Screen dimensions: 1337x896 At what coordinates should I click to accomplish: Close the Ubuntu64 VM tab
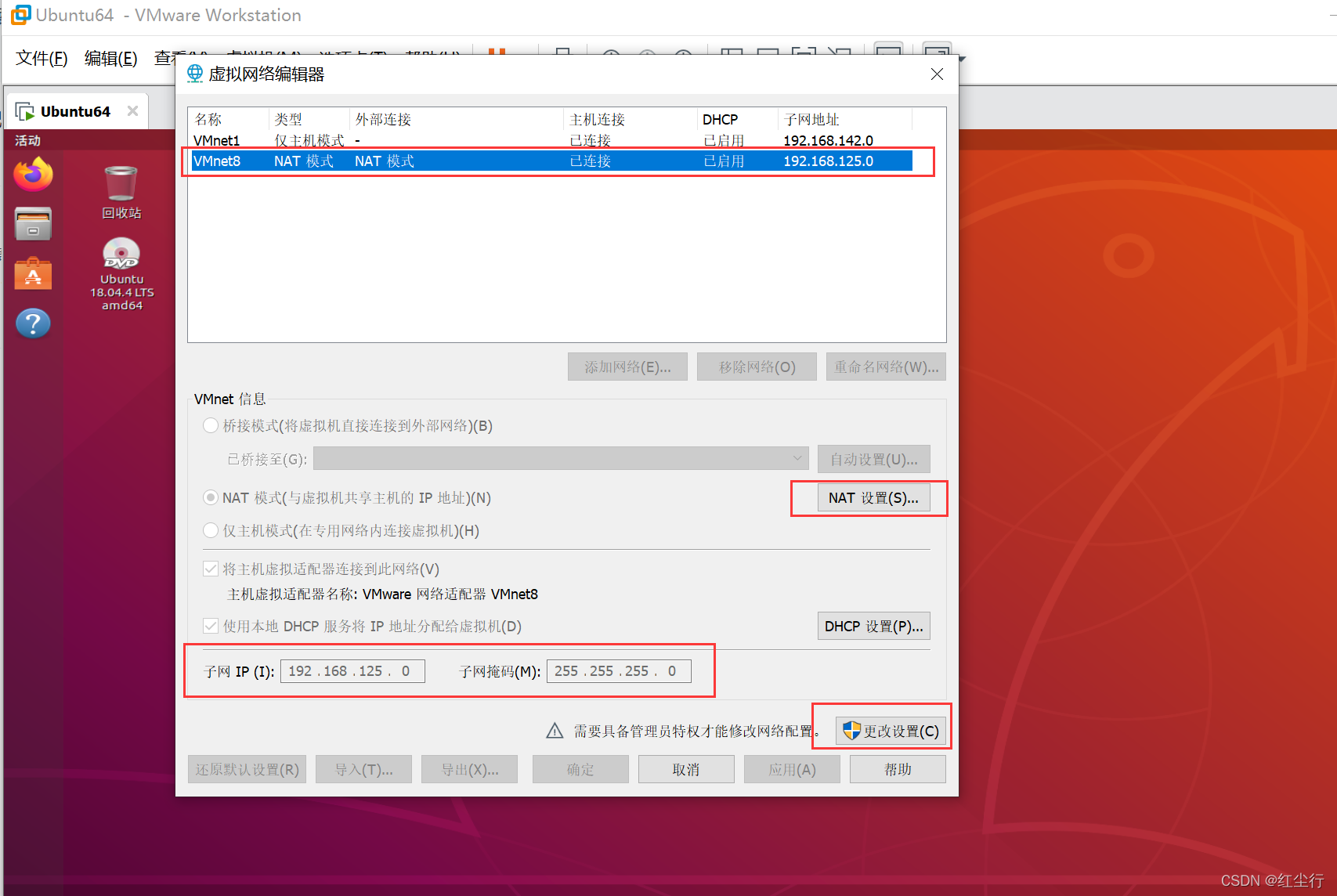click(133, 111)
